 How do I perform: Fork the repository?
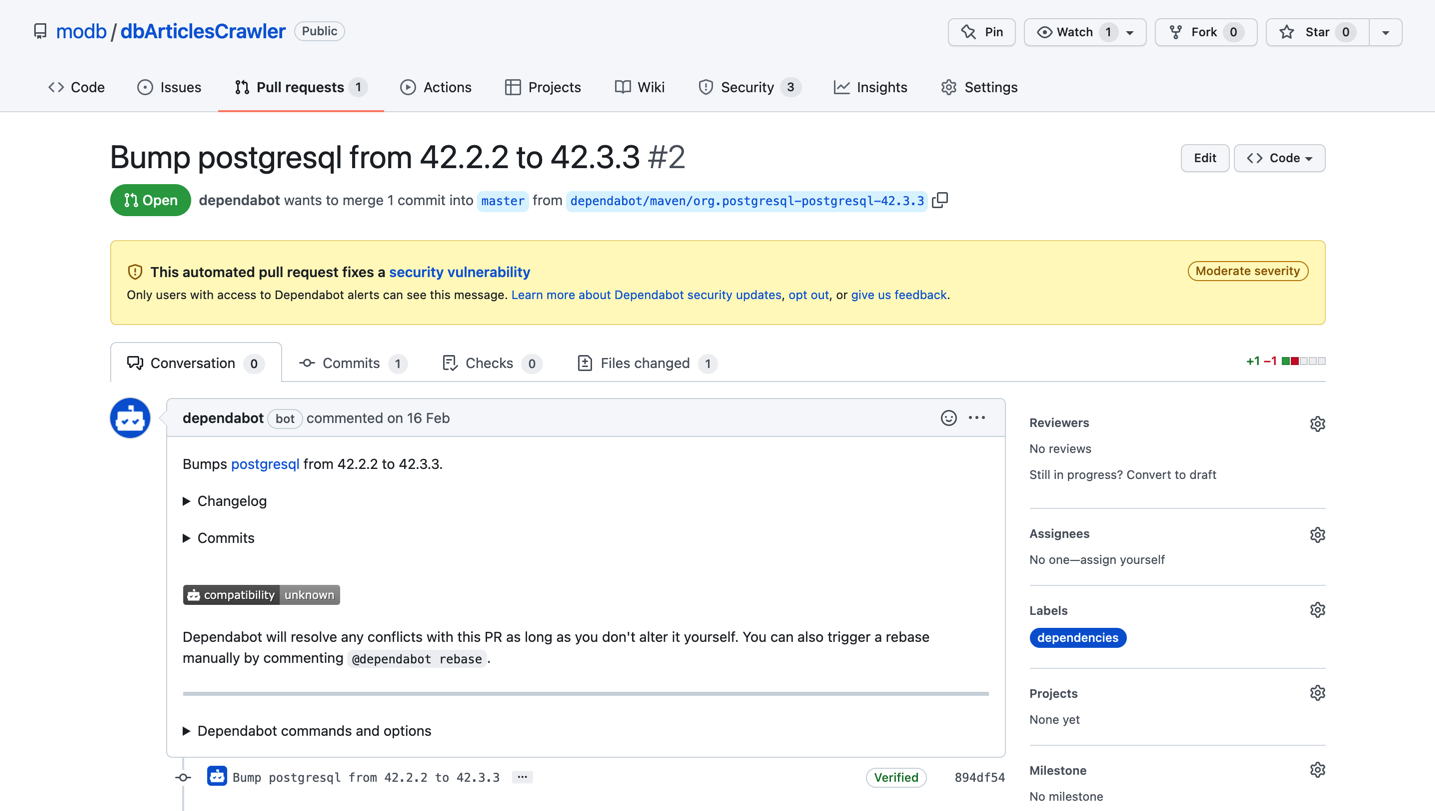tap(1206, 32)
